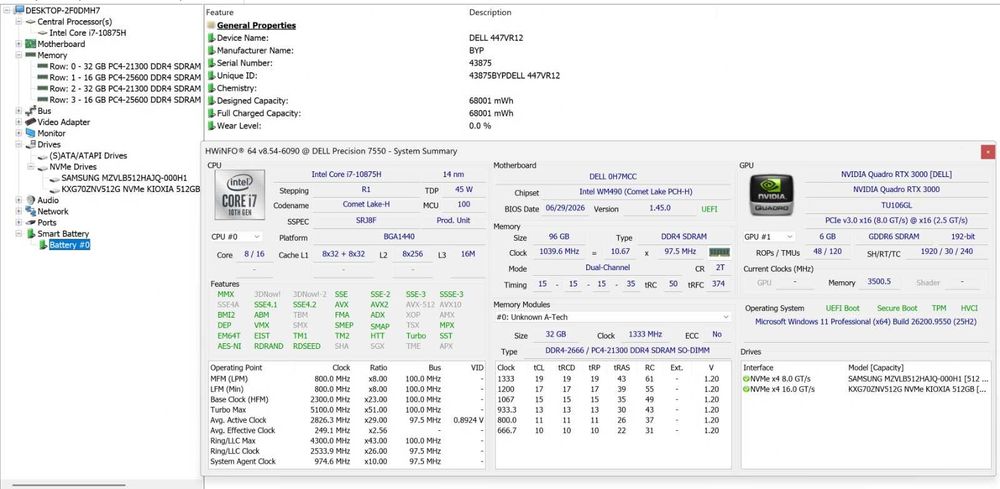Click green status icon for KIOXIA NVMe

click(x=746, y=389)
